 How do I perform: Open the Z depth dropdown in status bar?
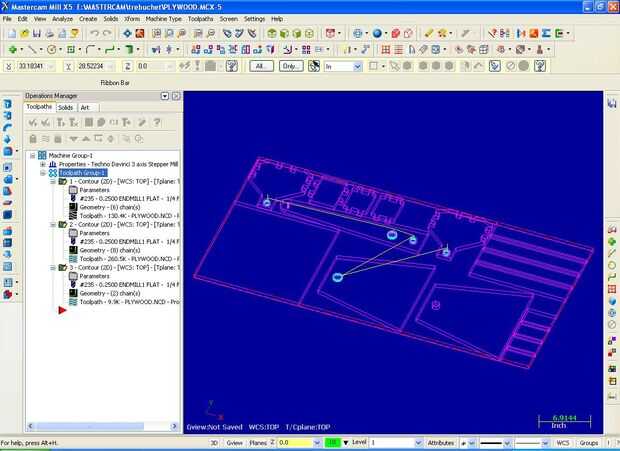[317, 443]
